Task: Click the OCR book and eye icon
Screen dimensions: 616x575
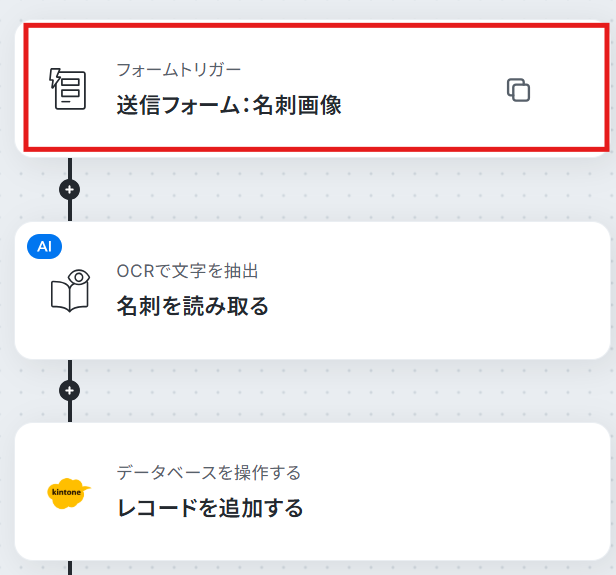Action: point(70,291)
